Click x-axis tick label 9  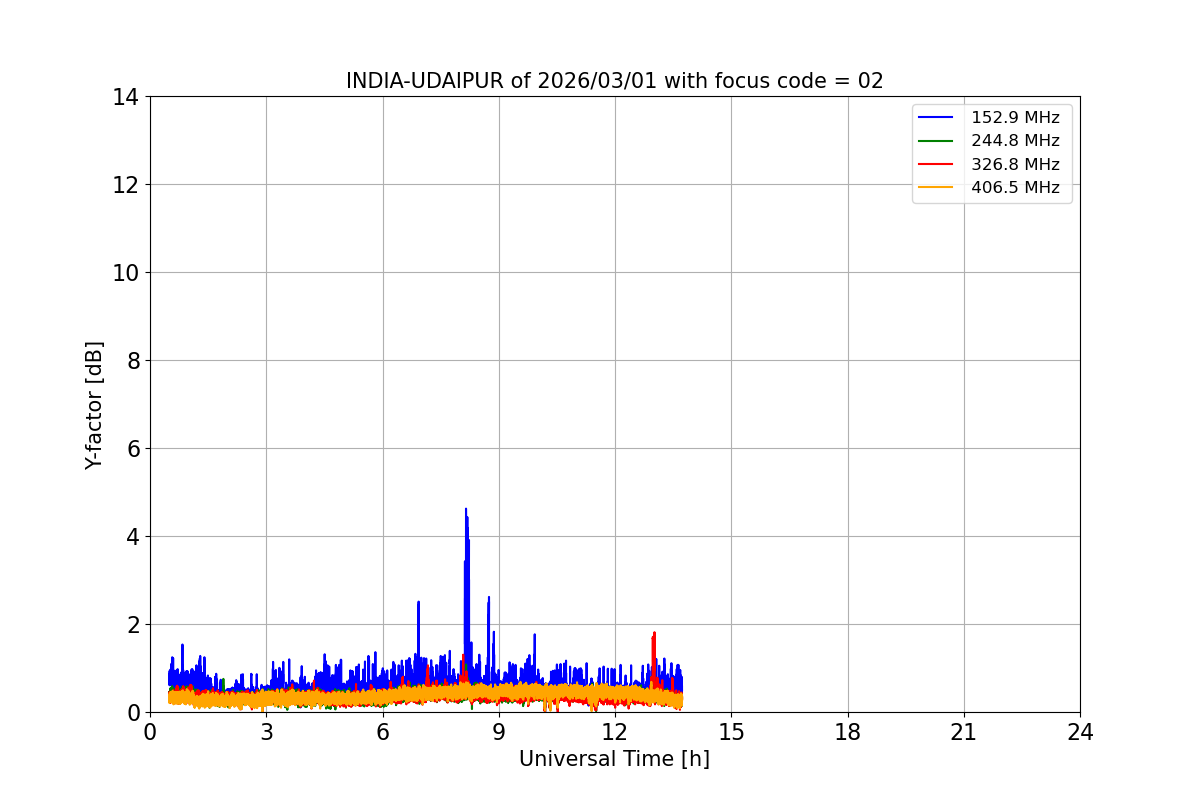coord(499,732)
